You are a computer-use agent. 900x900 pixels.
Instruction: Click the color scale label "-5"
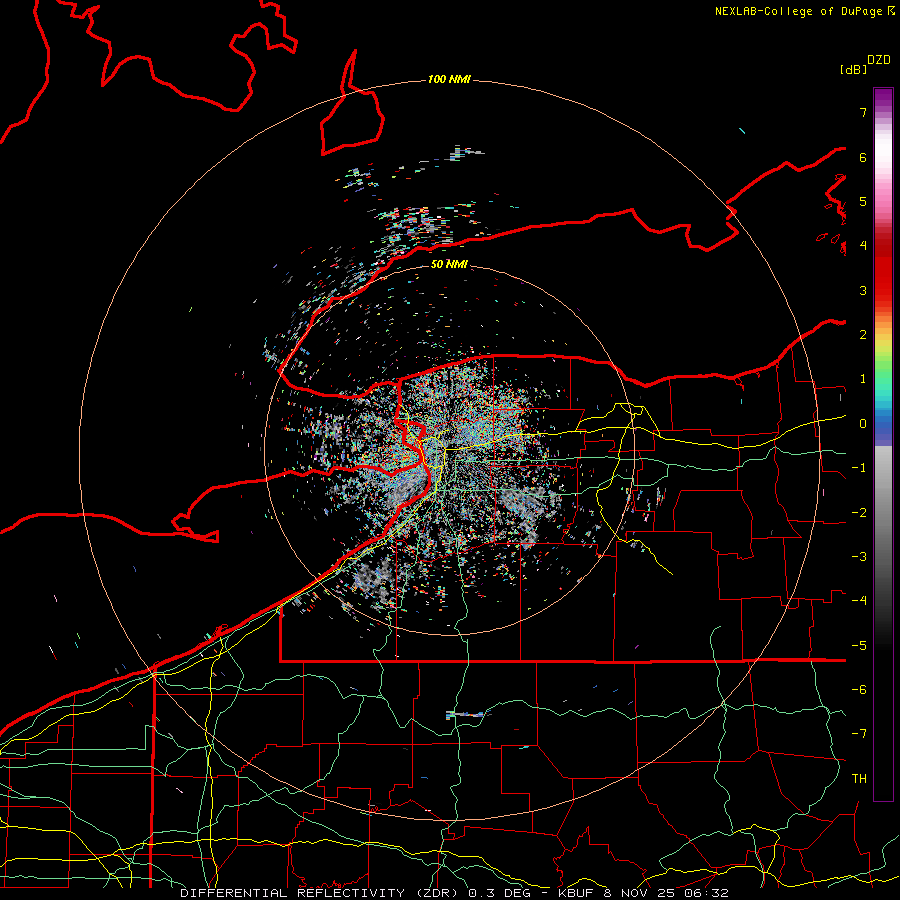[x=859, y=646]
